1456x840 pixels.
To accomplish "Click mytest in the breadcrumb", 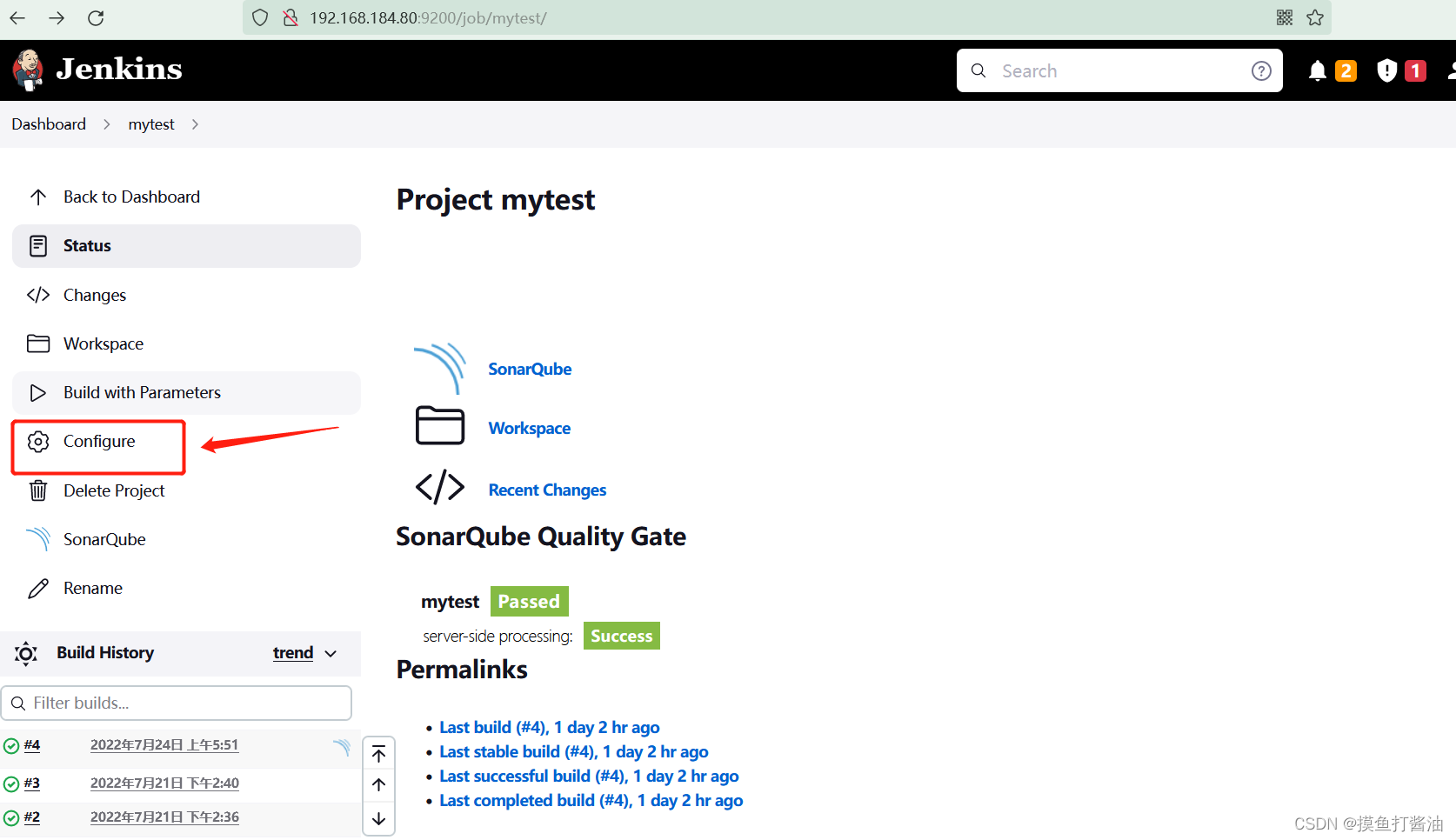I will 151,124.
